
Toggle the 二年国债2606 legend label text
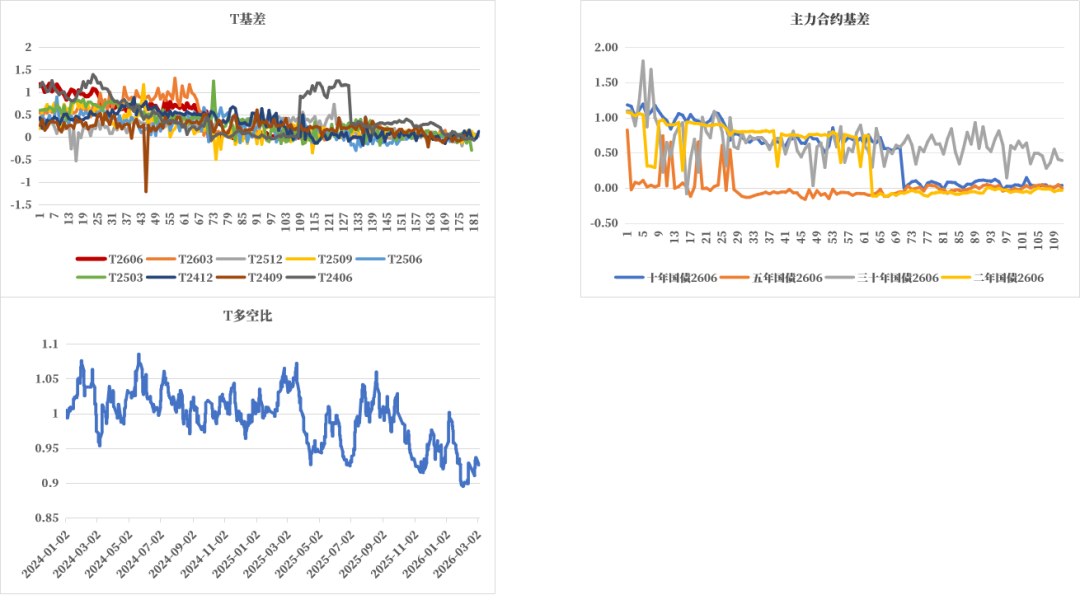pyautogui.click(x=1010, y=278)
